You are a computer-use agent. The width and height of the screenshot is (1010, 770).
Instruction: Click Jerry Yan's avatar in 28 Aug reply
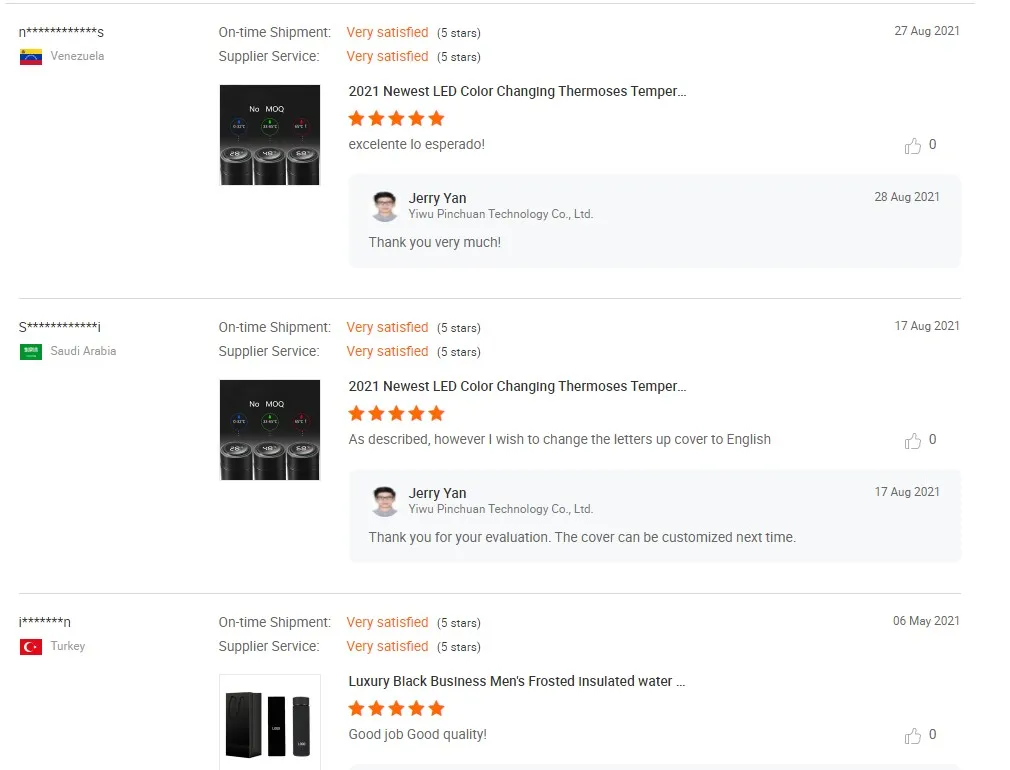(384, 206)
